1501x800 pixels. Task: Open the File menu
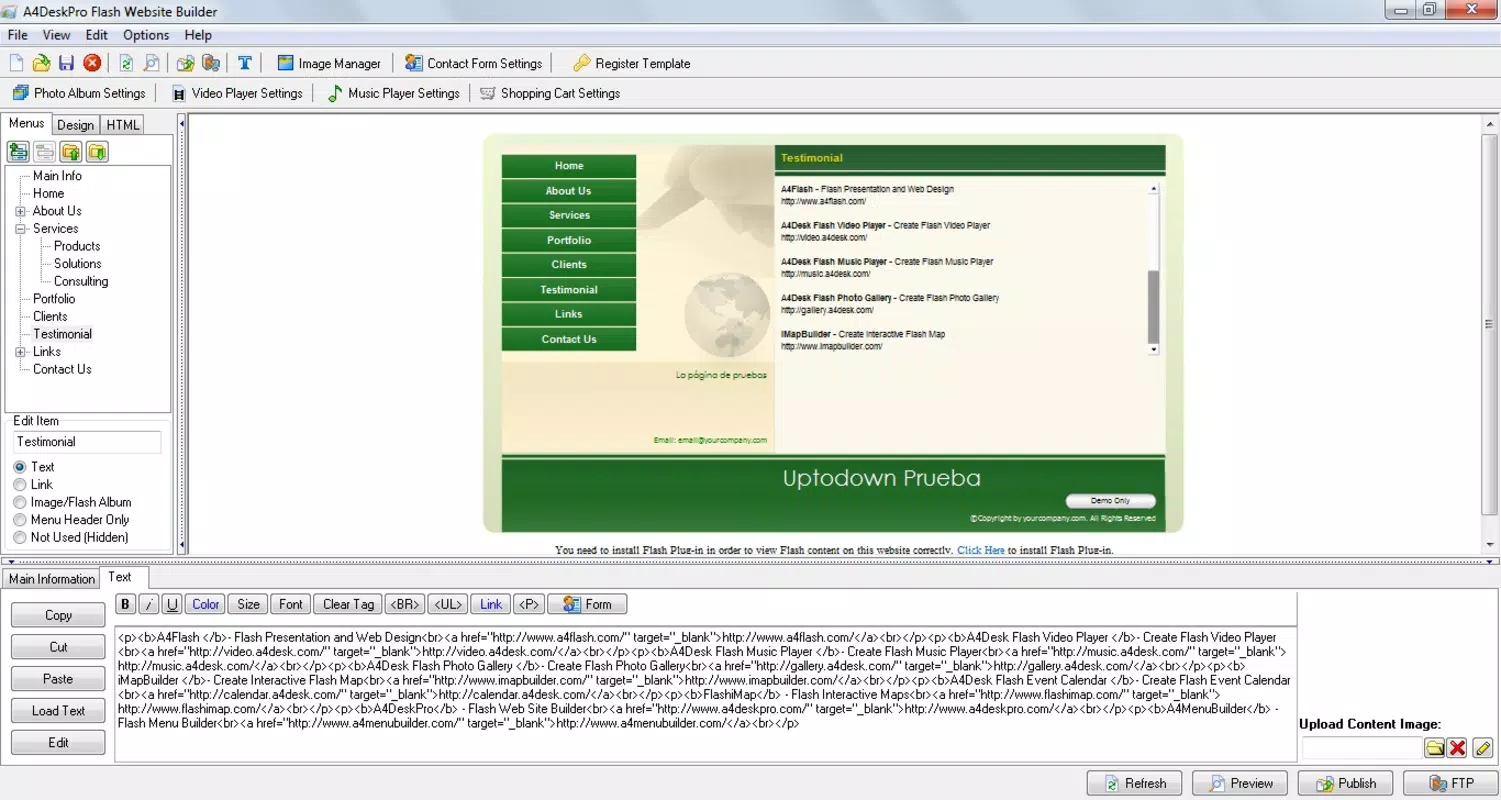click(x=17, y=35)
